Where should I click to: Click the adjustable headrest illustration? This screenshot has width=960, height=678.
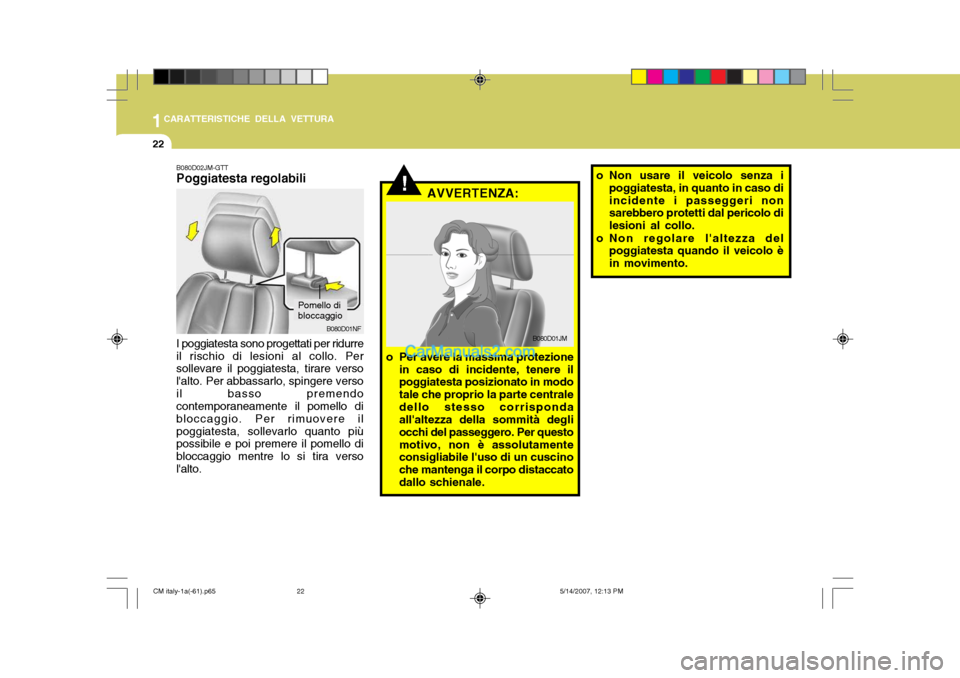pyautogui.click(x=270, y=261)
